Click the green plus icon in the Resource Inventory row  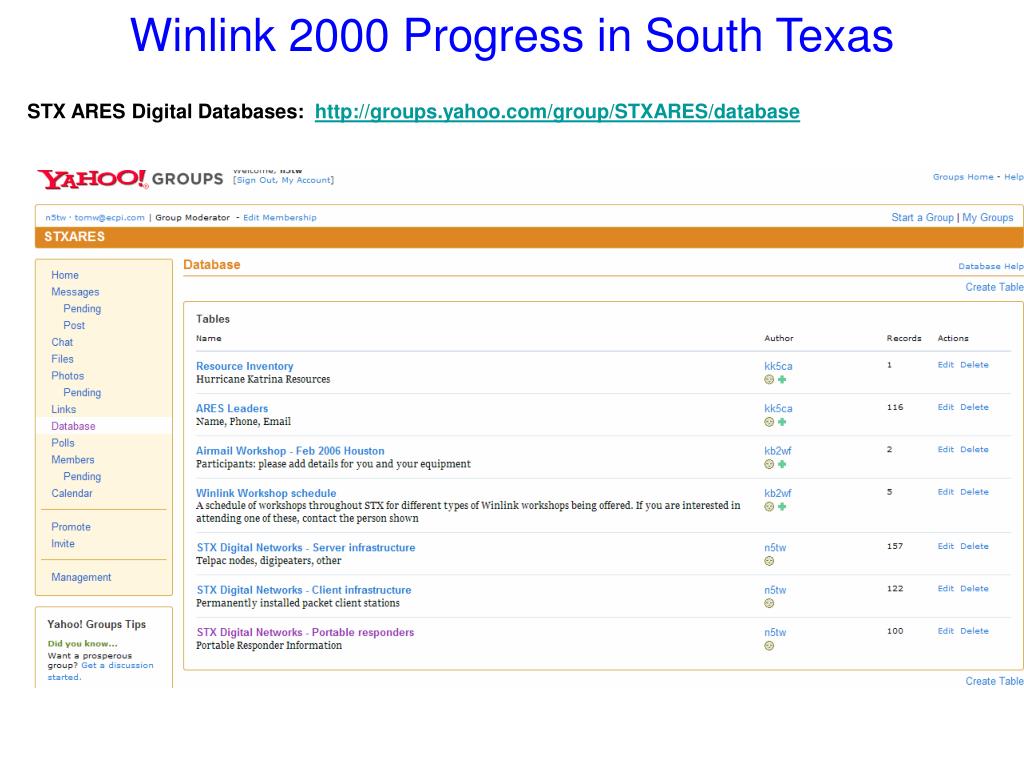click(x=782, y=379)
